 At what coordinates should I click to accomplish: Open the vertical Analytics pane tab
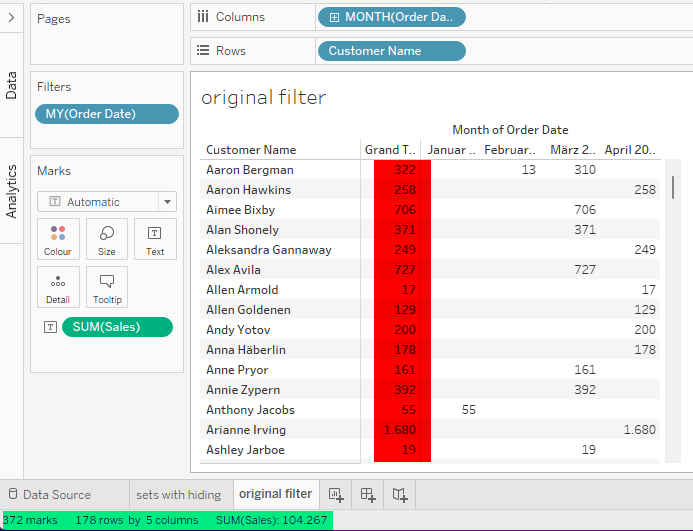coord(11,190)
